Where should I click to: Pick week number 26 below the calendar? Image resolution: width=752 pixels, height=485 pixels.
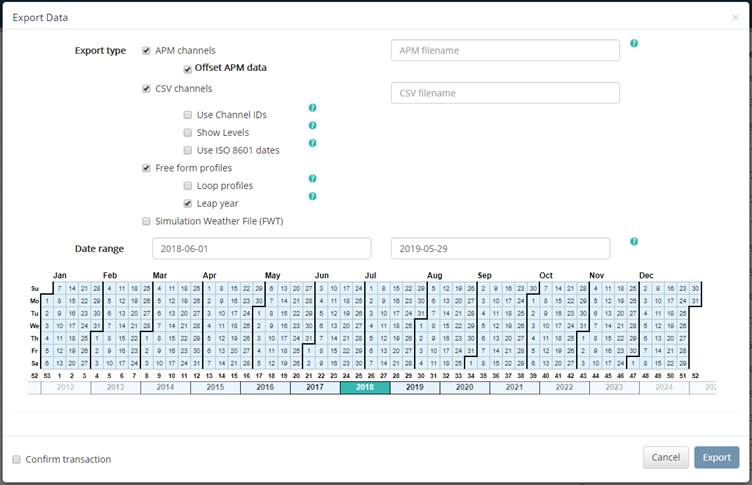coord(371,376)
